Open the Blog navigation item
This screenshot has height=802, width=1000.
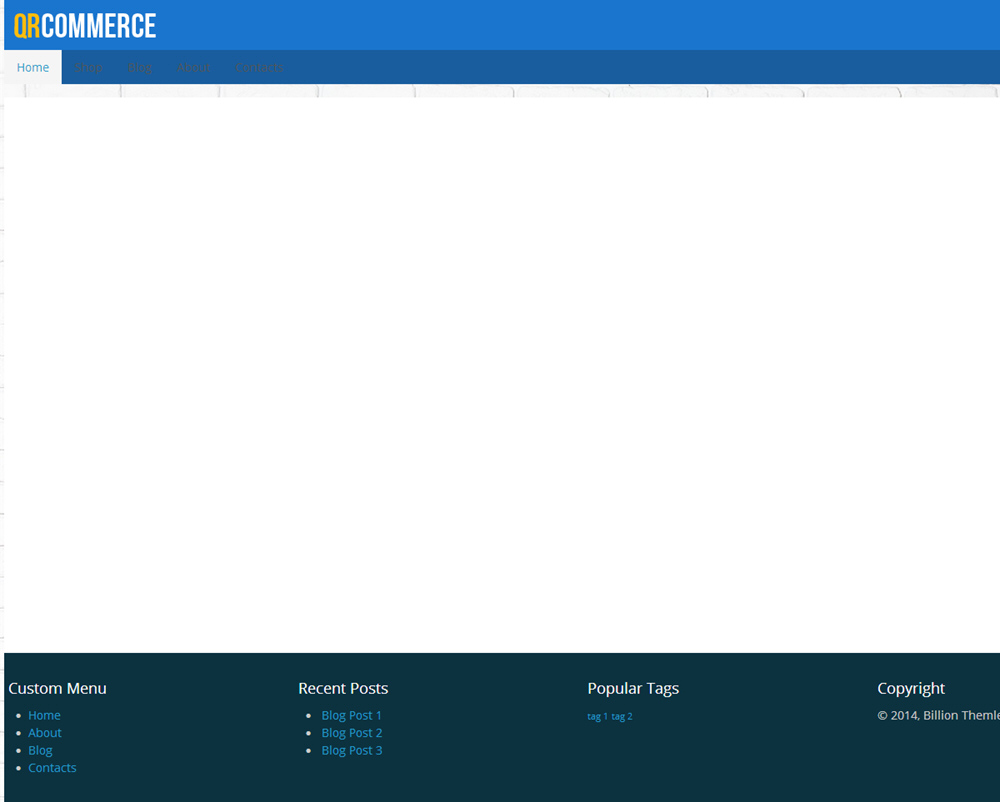coord(140,68)
